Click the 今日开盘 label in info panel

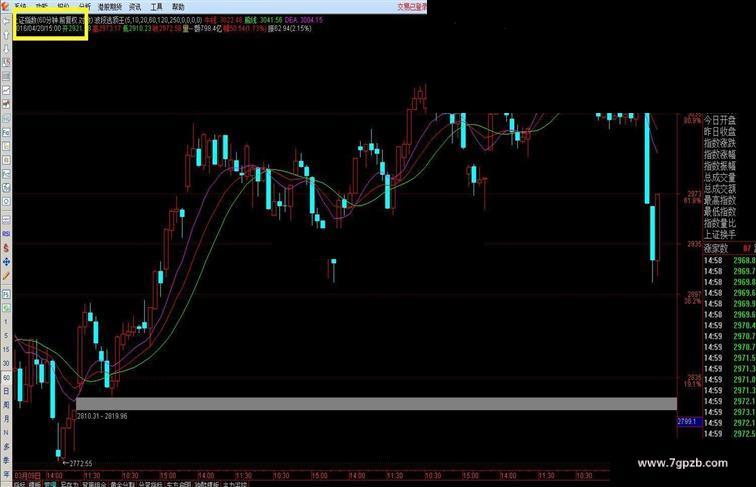tap(720, 120)
